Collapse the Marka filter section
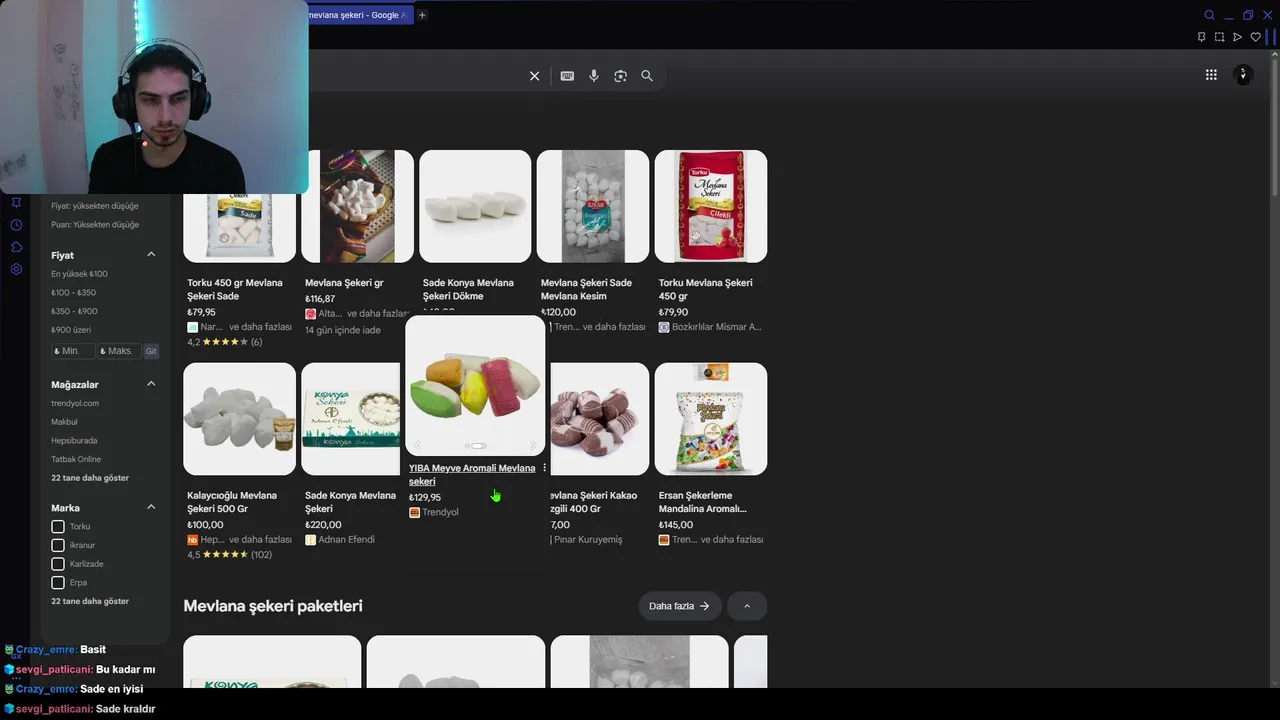The width and height of the screenshot is (1280, 720). click(x=151, y=507)
